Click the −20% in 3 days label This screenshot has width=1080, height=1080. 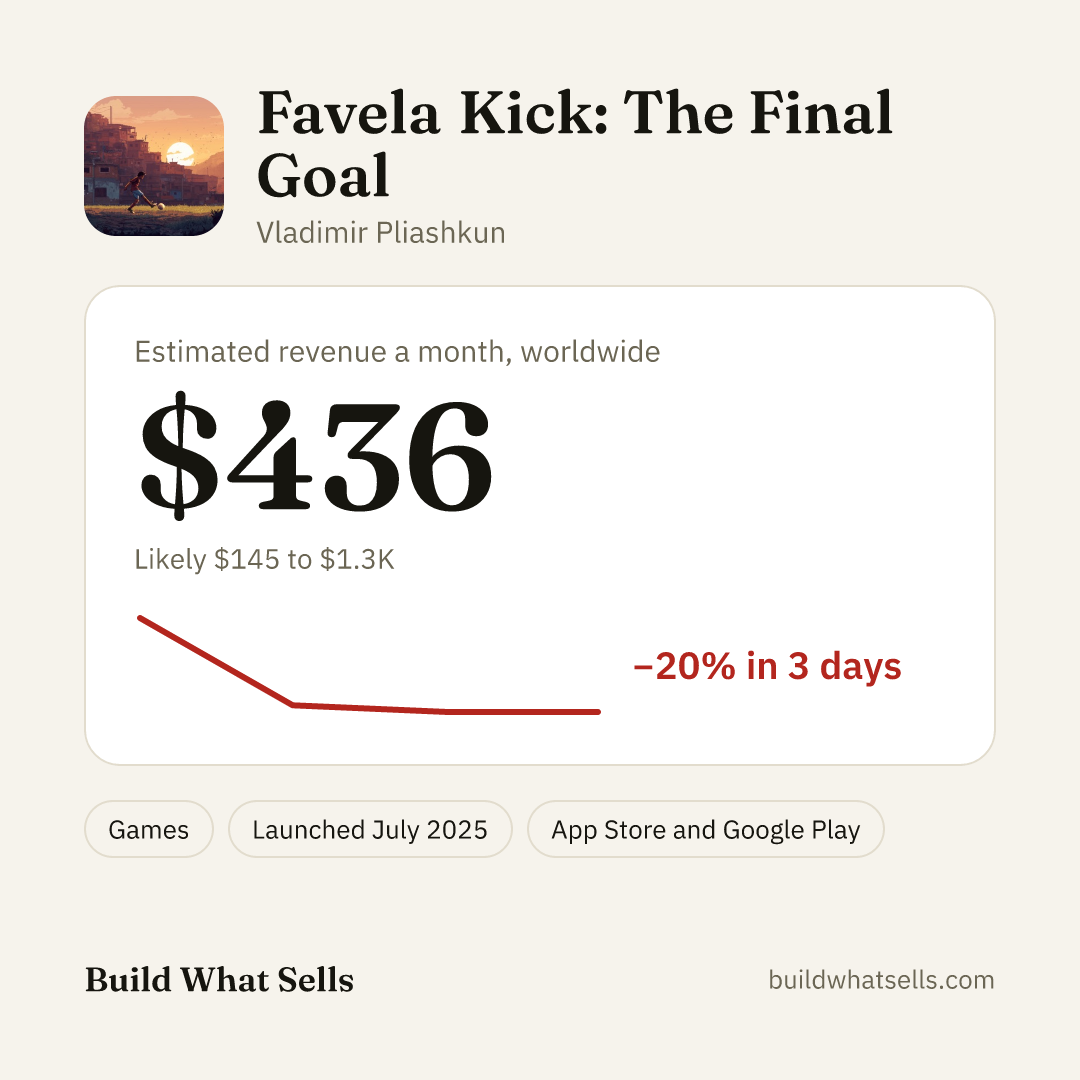point(767,666)
